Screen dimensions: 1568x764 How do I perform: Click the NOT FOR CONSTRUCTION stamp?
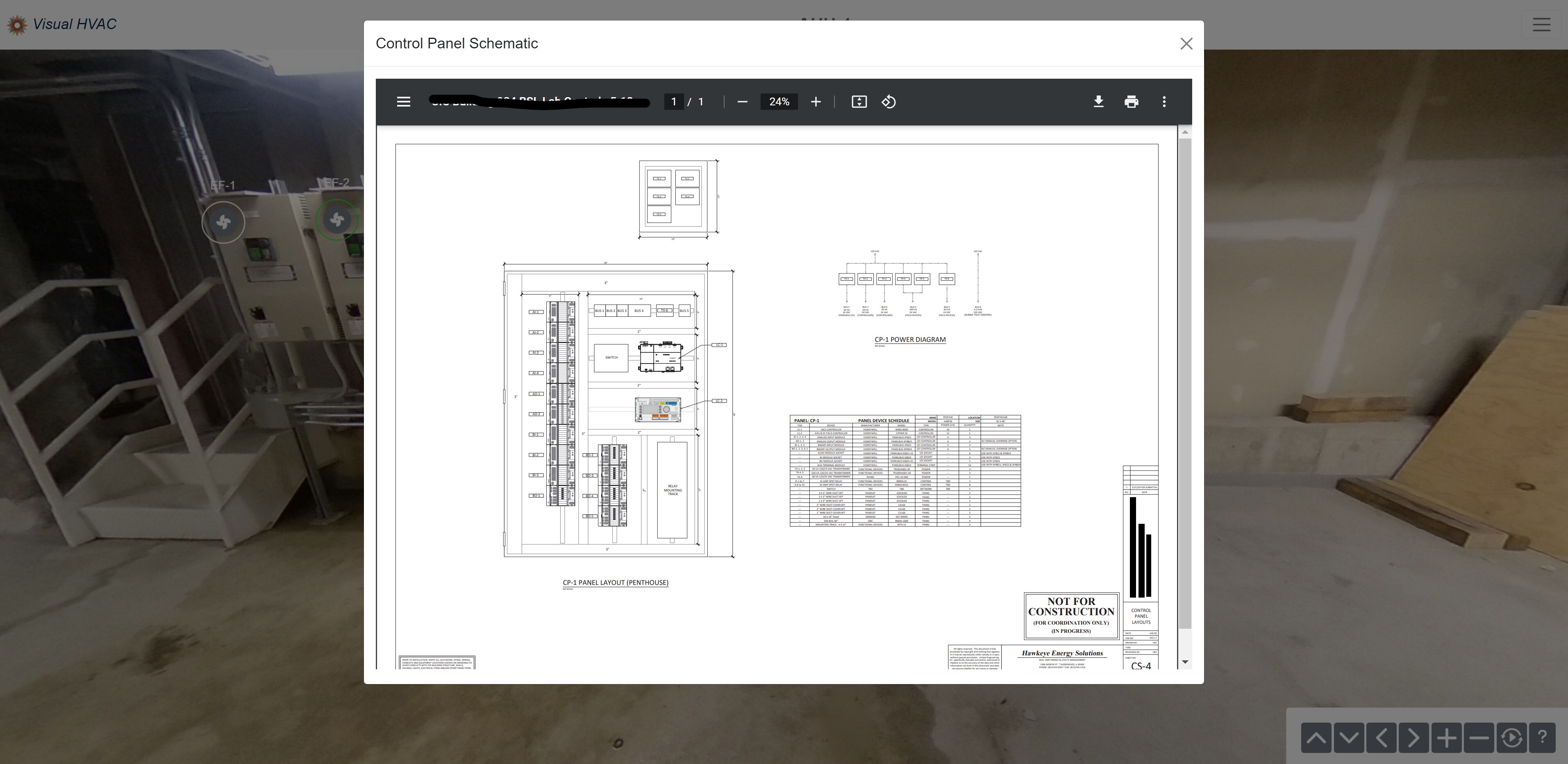coord(1071,616)
